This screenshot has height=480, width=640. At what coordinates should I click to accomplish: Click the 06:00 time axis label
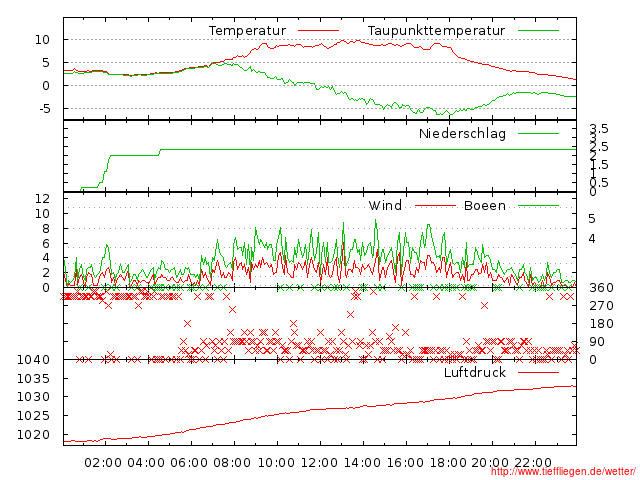click(x=189, y=463)
